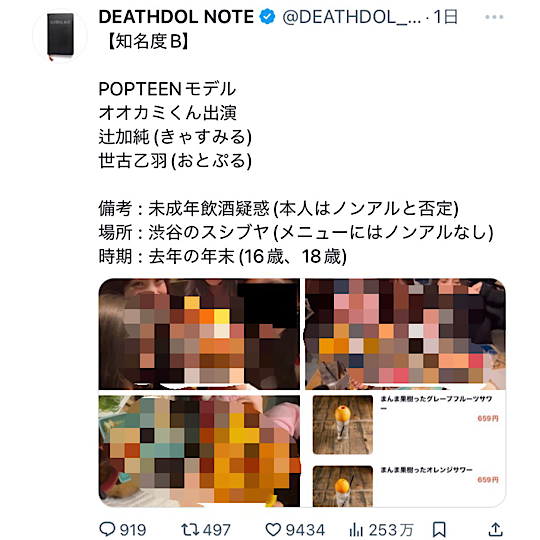This screenshot has height=540, width=540.
Task: Tap the retweet arrows icon
Action: click(x=189, y=529)
